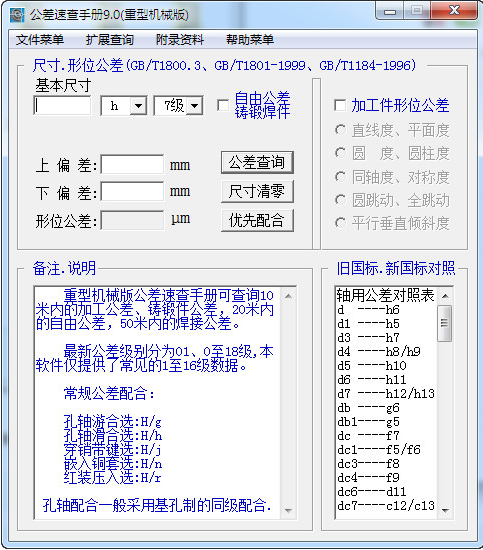The image size is (483, 550).
Task: Expand the tolerance letter dropdown showing h
Action: (139, 105)
